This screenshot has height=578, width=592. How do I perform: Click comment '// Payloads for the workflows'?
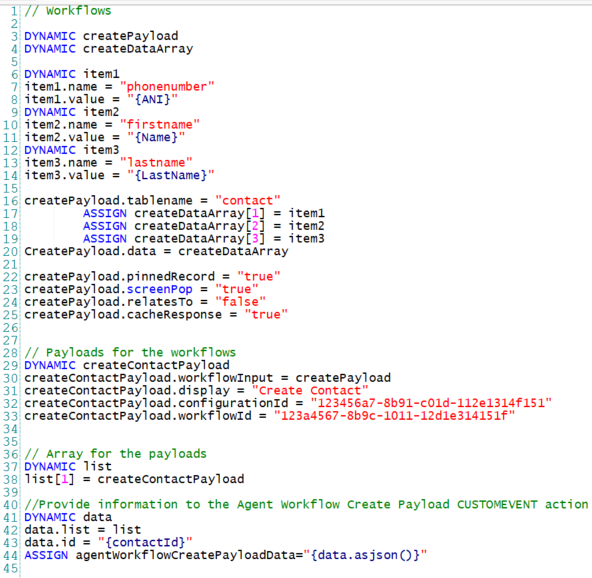coord(130,353)
